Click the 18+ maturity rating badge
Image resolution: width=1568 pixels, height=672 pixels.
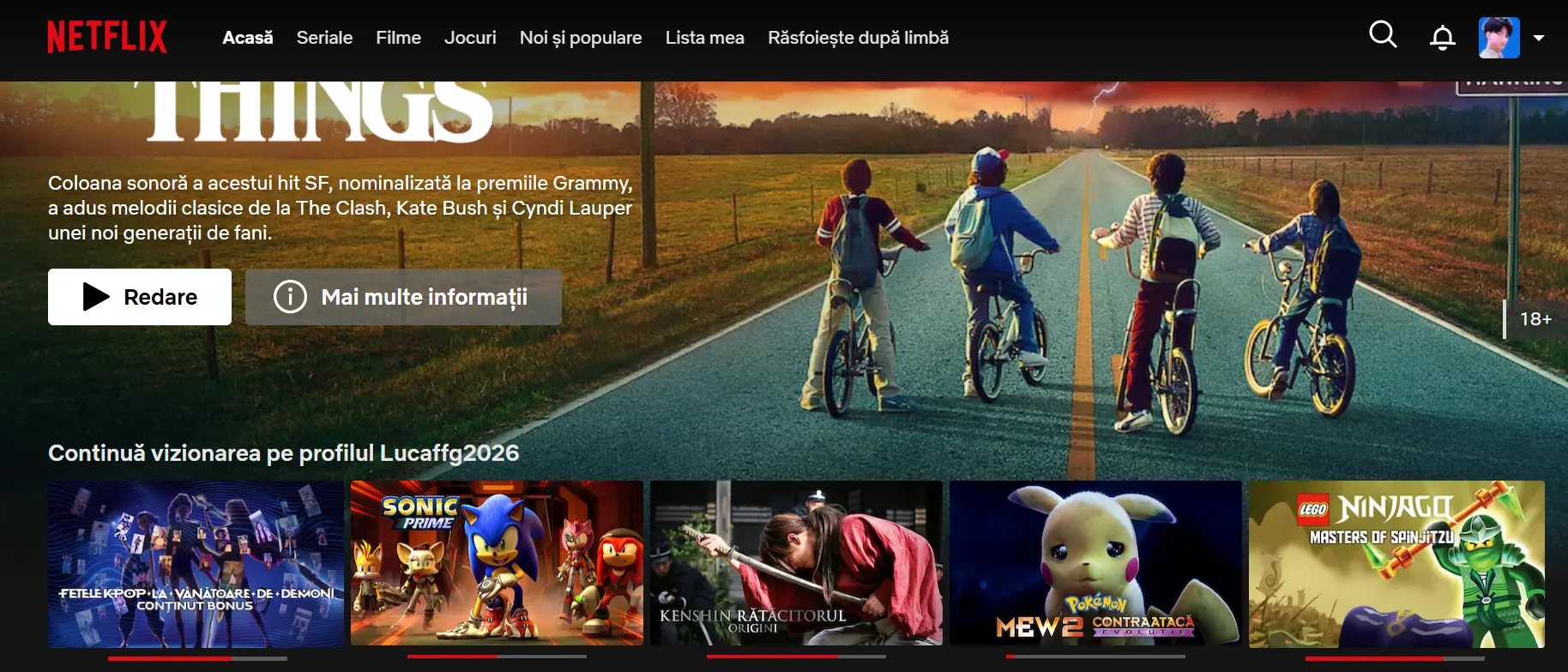tap(1535, 319)
